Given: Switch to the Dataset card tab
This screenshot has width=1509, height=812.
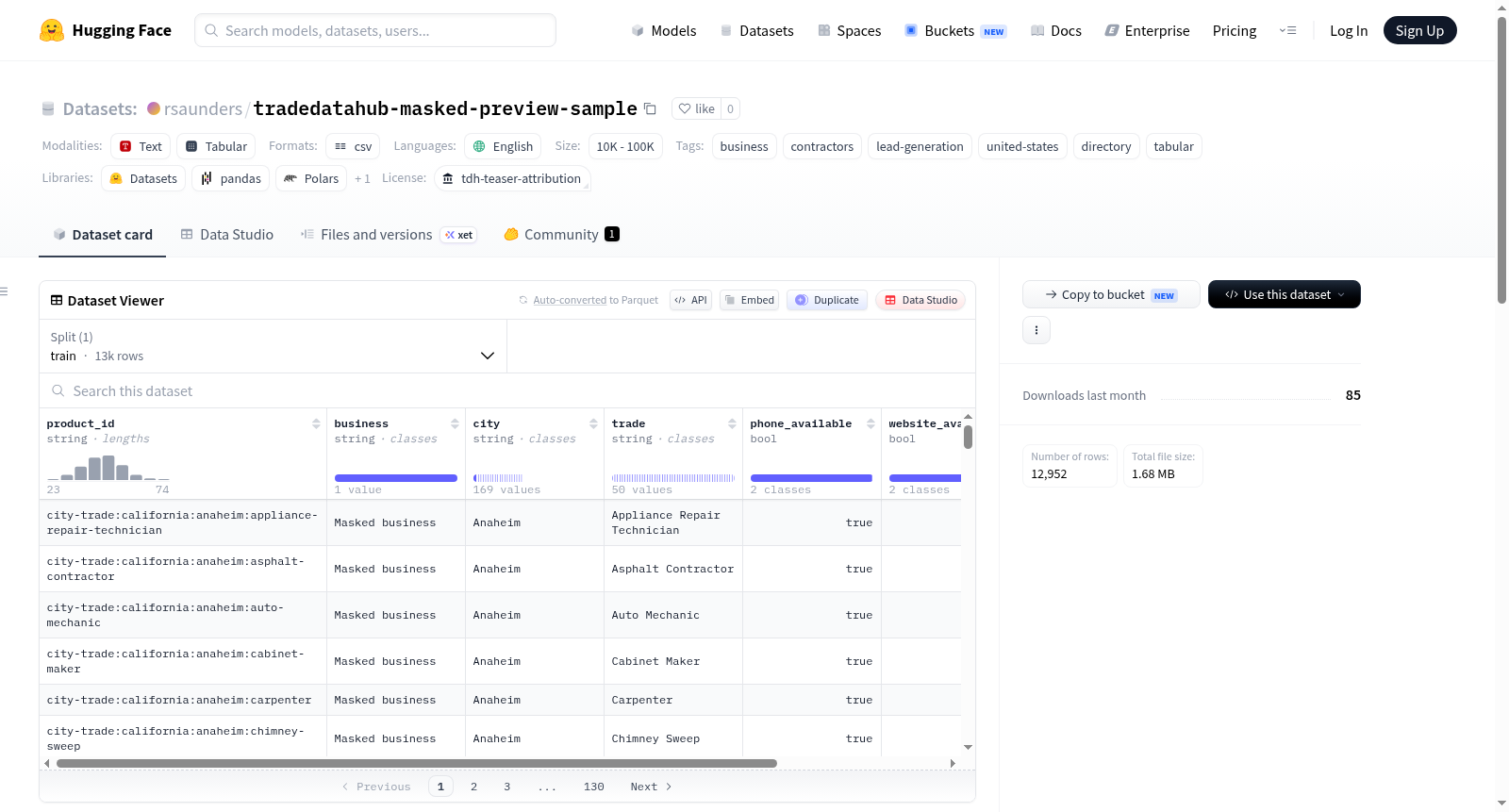Looking at the screenshot, I should (x=102, y=235).
